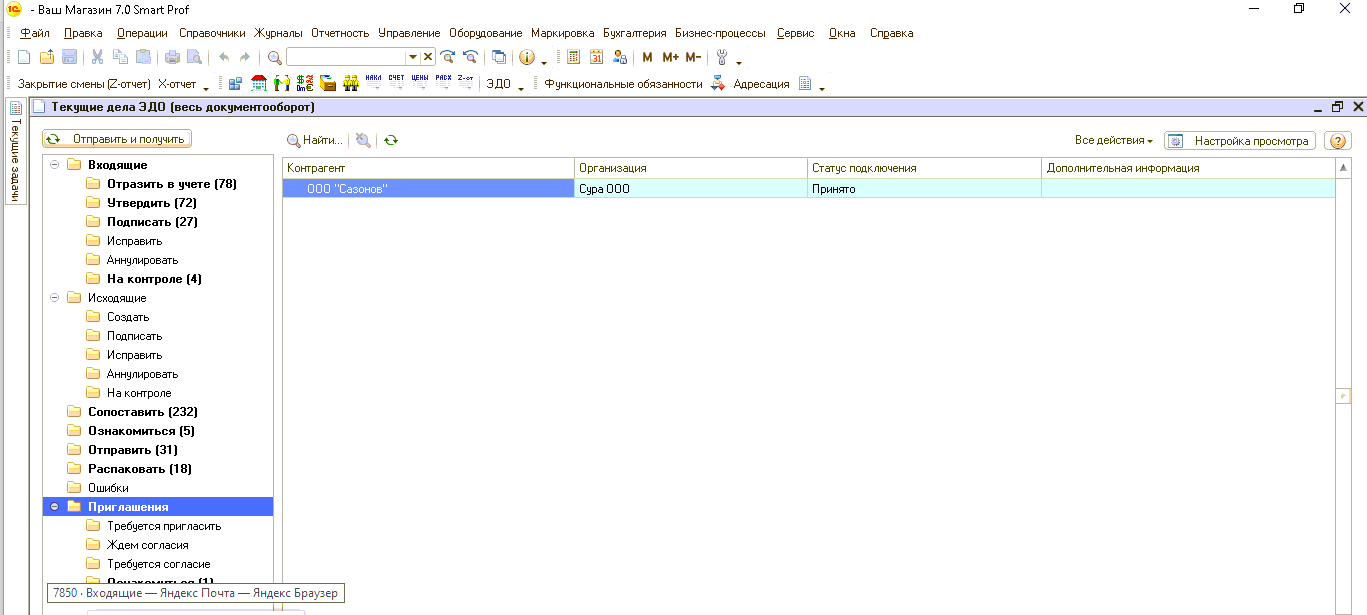Click the refresh list icon beside Найти
Image resolution: width=1367 pixels, height=615 pixels.
click(x=391, y=141)
